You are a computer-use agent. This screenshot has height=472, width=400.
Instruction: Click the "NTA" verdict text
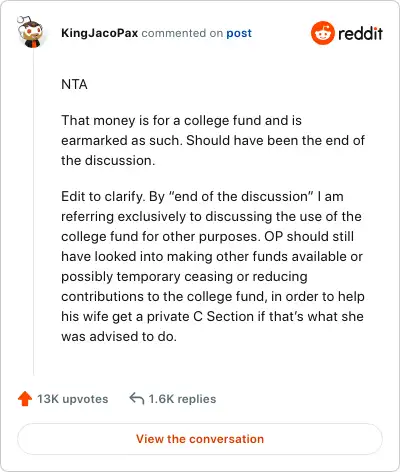tap(74, 85)
